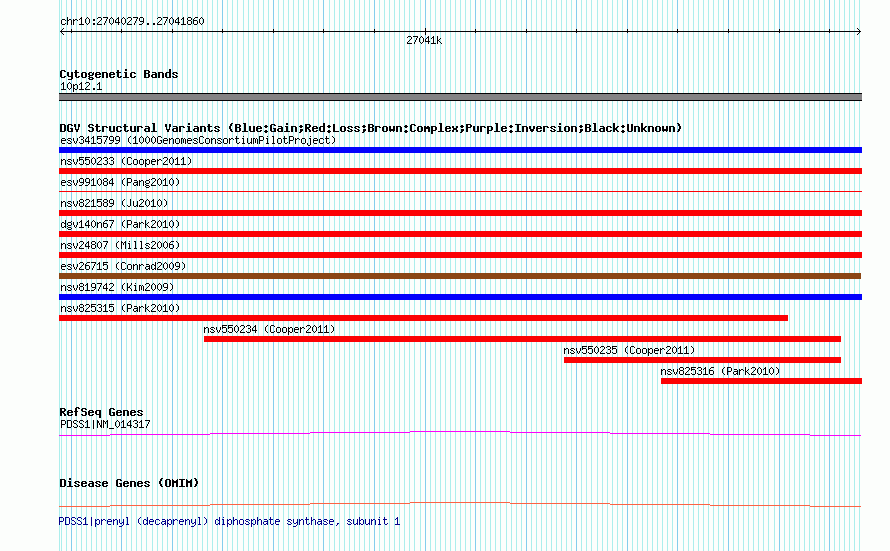Screen dimensions: 890x551
Task: Click the nsv550233 red loss bar
Action: point(460,171)
